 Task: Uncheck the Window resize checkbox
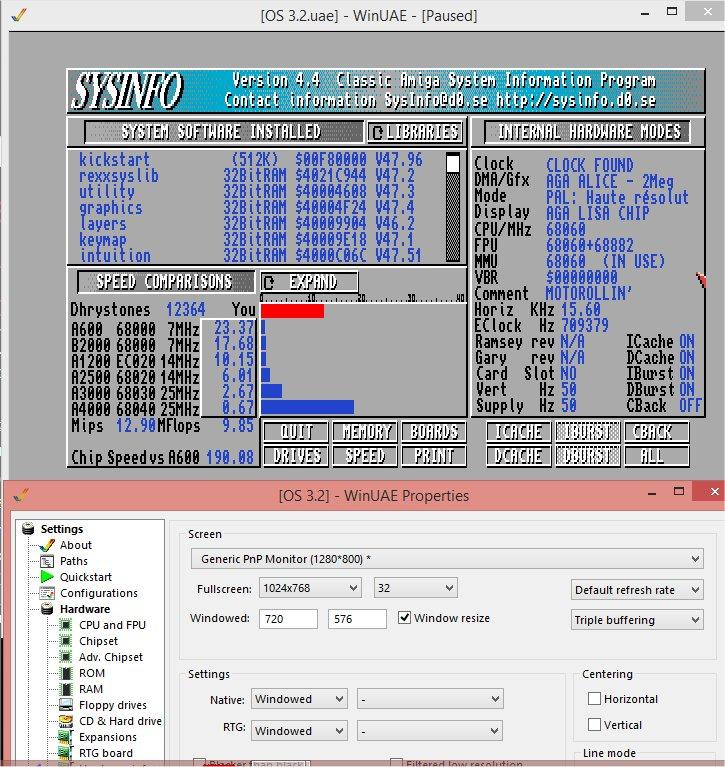coord(405,618)
